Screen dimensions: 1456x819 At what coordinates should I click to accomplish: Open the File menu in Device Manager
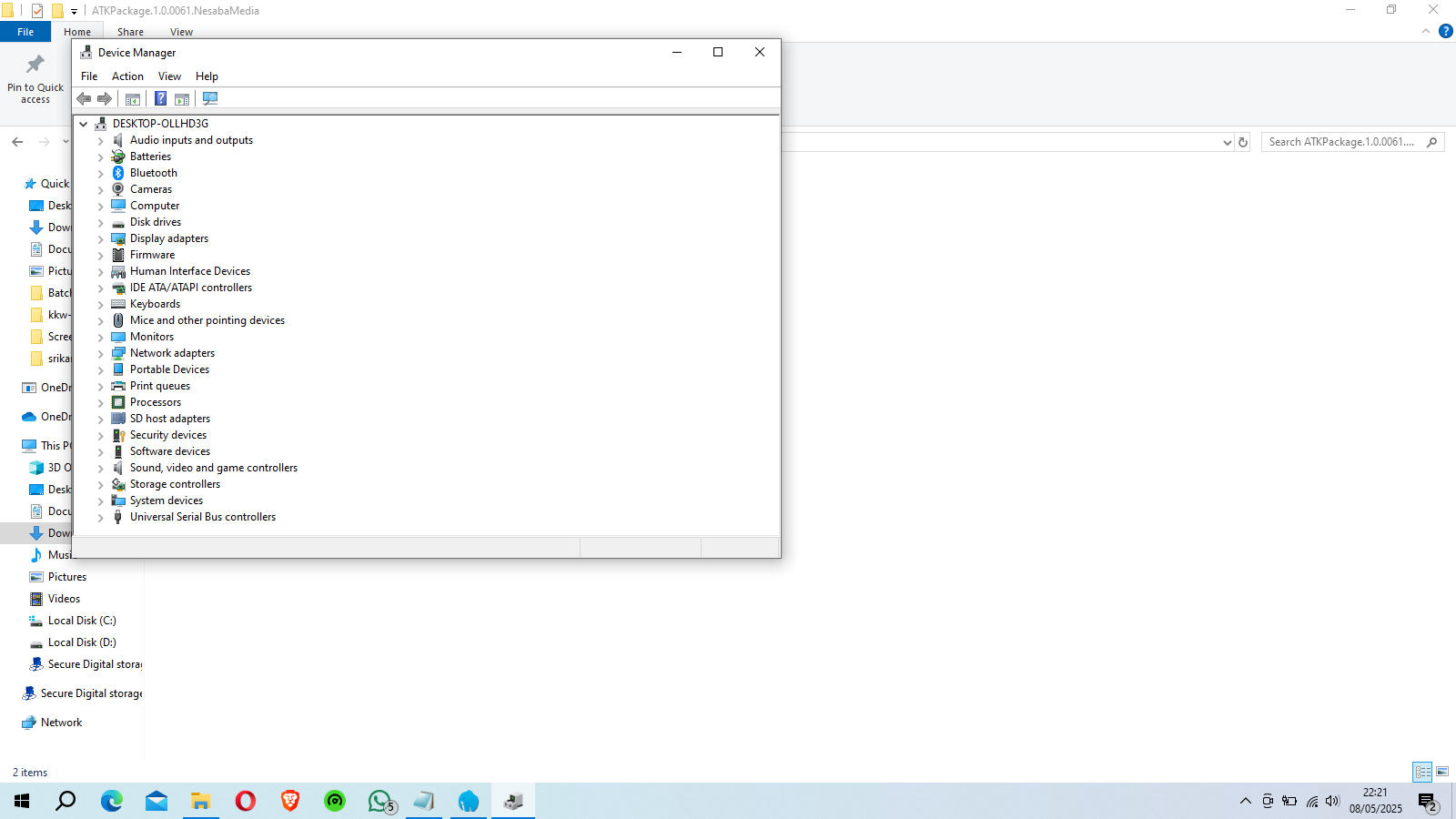pyautogui.click(x=89, y=76)
